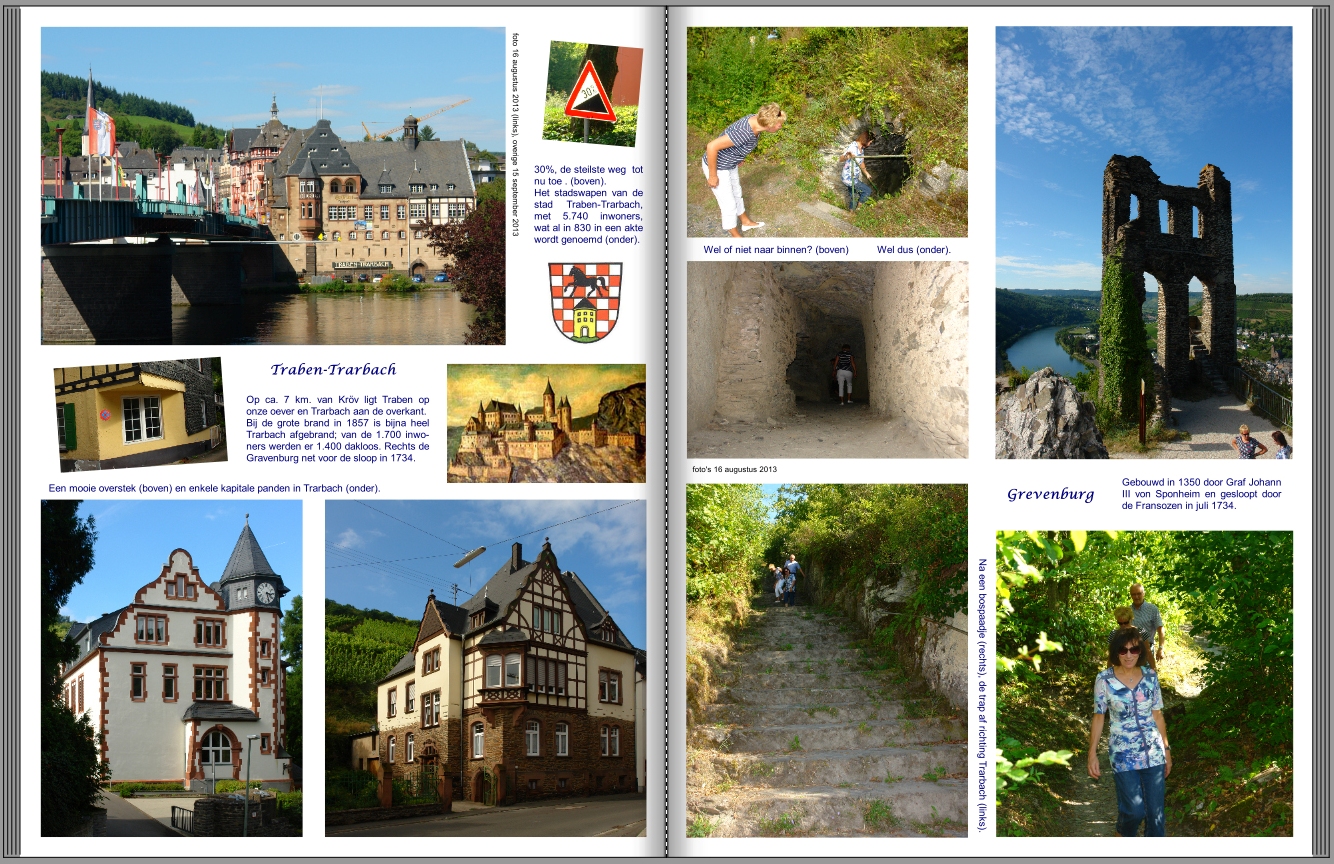Select the Traben-Trarbach coat of arms image
Image resolution: width=1334 pixels, height=864 pixels.
tap(585, 302)
